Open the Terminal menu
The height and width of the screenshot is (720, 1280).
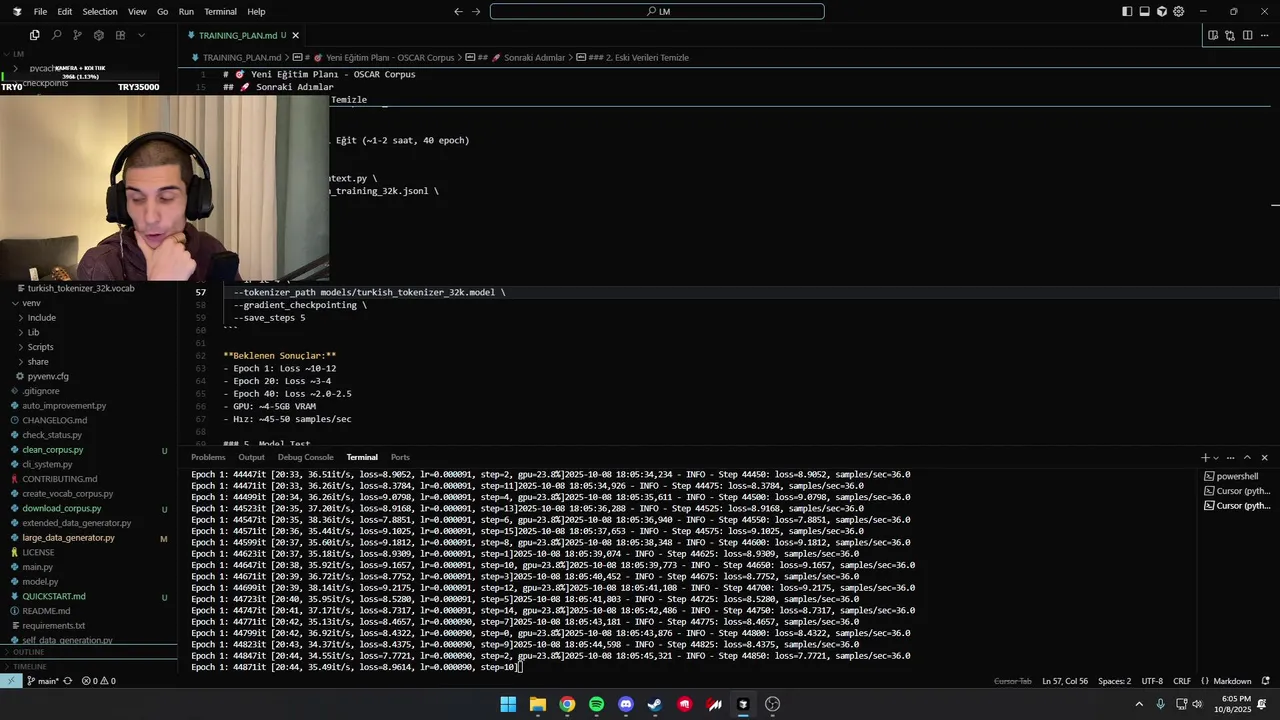[x=220, y=12]
